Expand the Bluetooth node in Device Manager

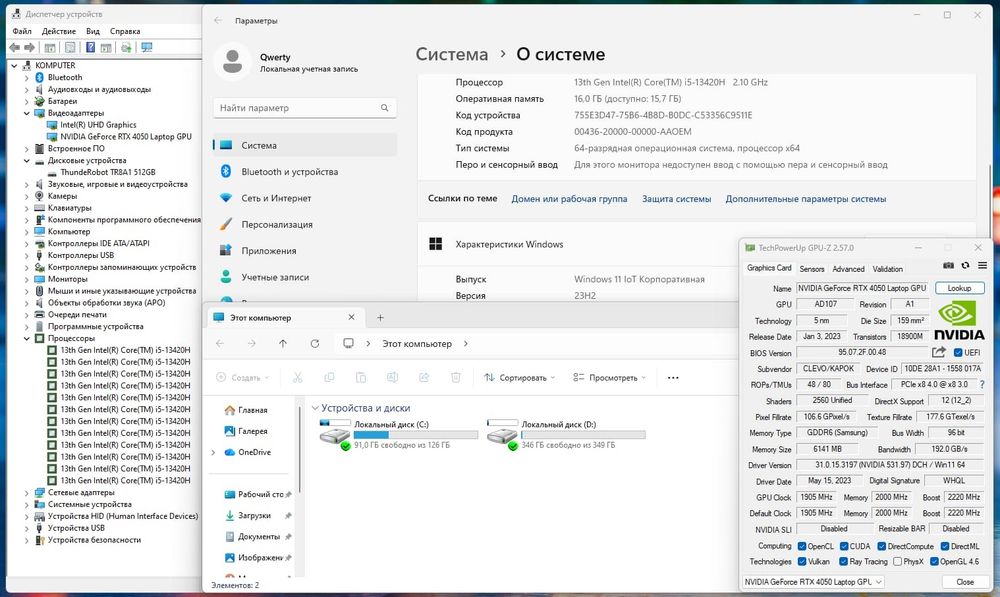[x=27, y=77]
